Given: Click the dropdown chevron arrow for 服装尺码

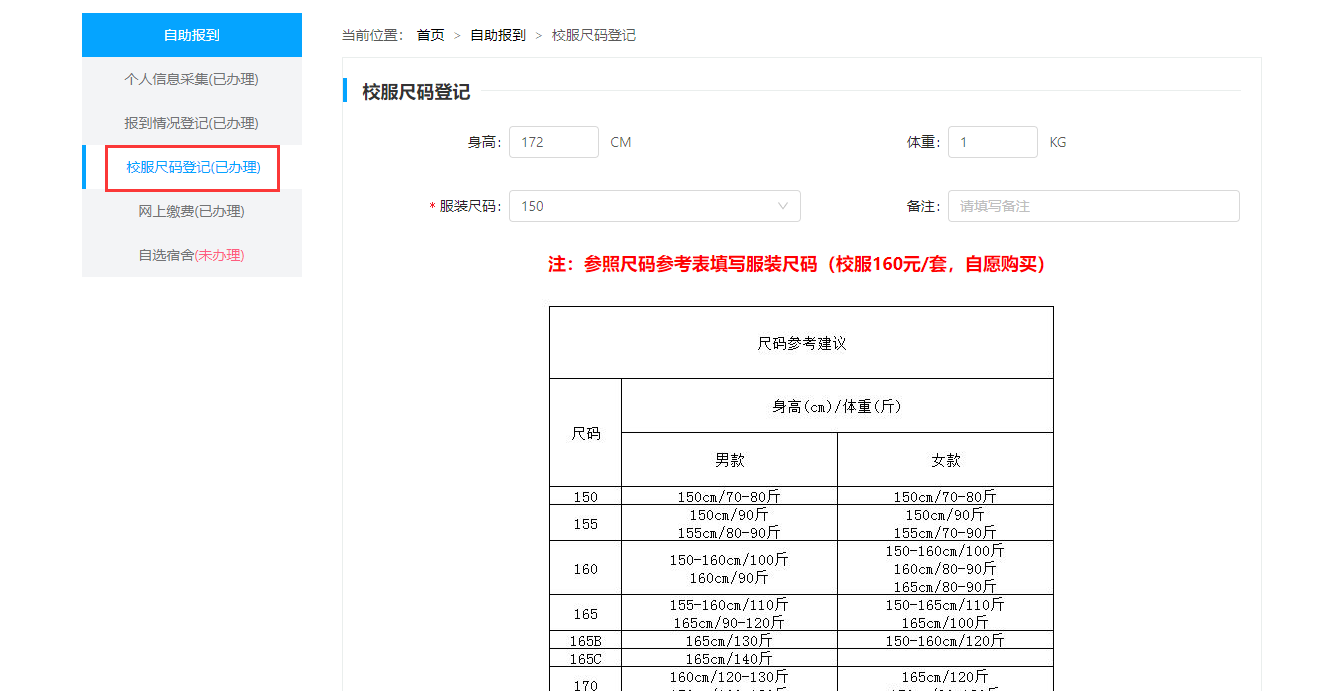Looking at the screenshot, I should click(782, 206).
